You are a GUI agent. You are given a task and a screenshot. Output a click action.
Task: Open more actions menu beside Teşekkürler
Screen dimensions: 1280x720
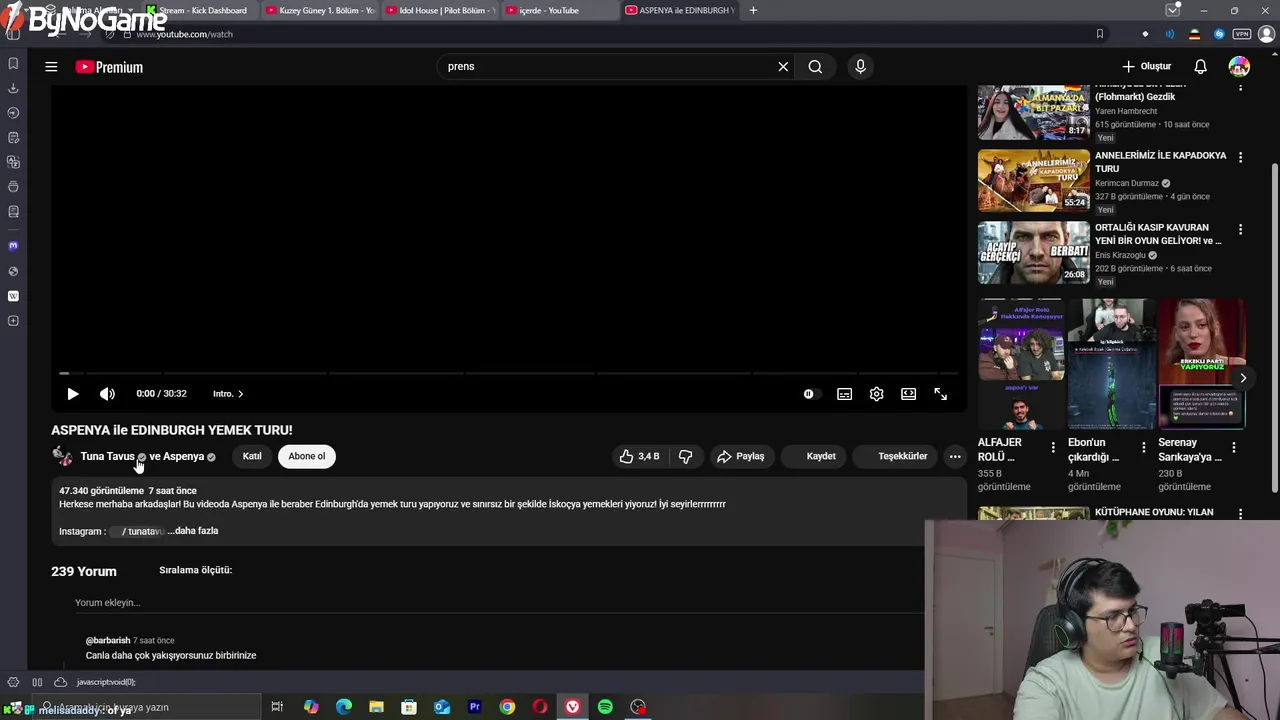pyautogui.click(x=955, y=456)
